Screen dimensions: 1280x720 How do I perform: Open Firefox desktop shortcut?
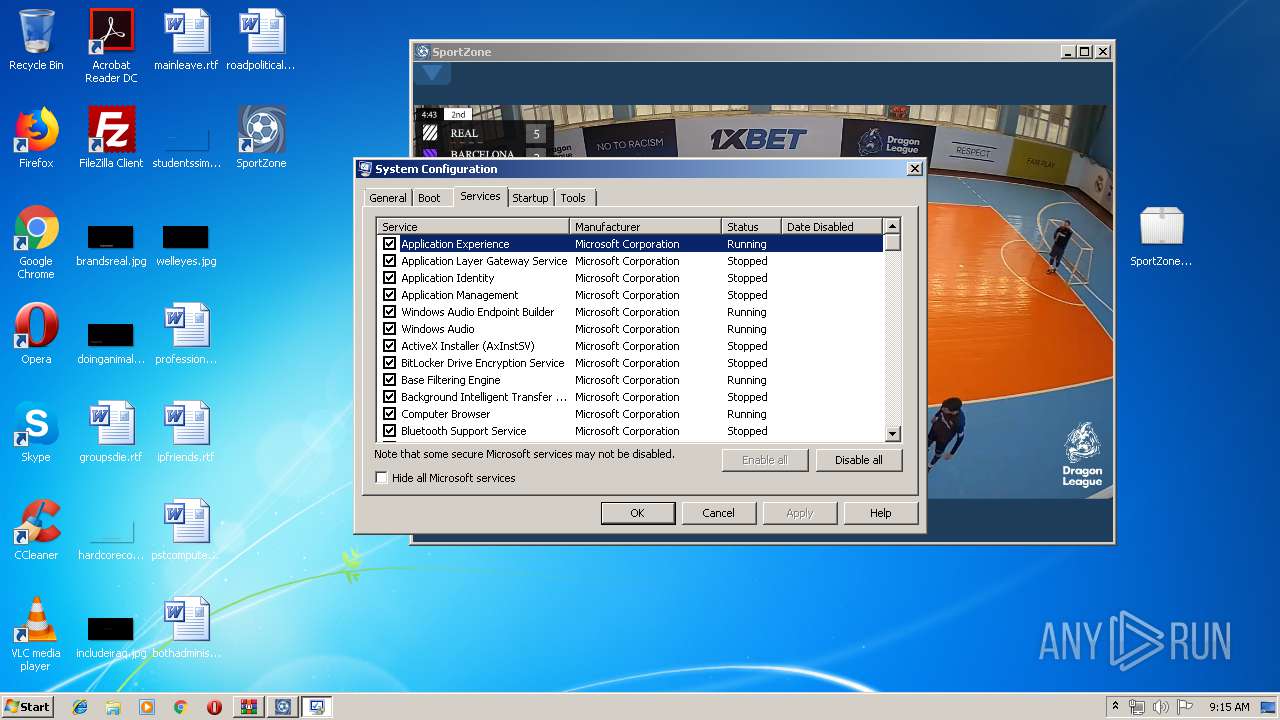tap(36, 138)
